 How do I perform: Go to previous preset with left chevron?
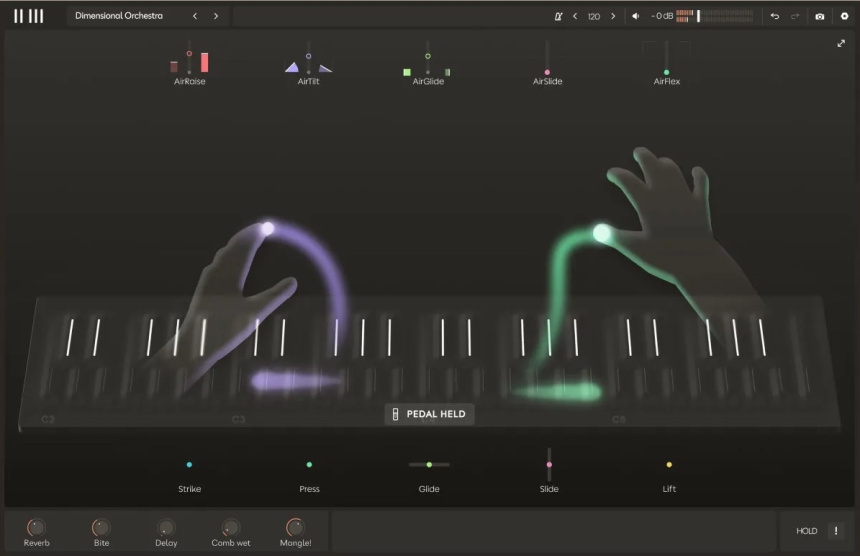[195, 16]
